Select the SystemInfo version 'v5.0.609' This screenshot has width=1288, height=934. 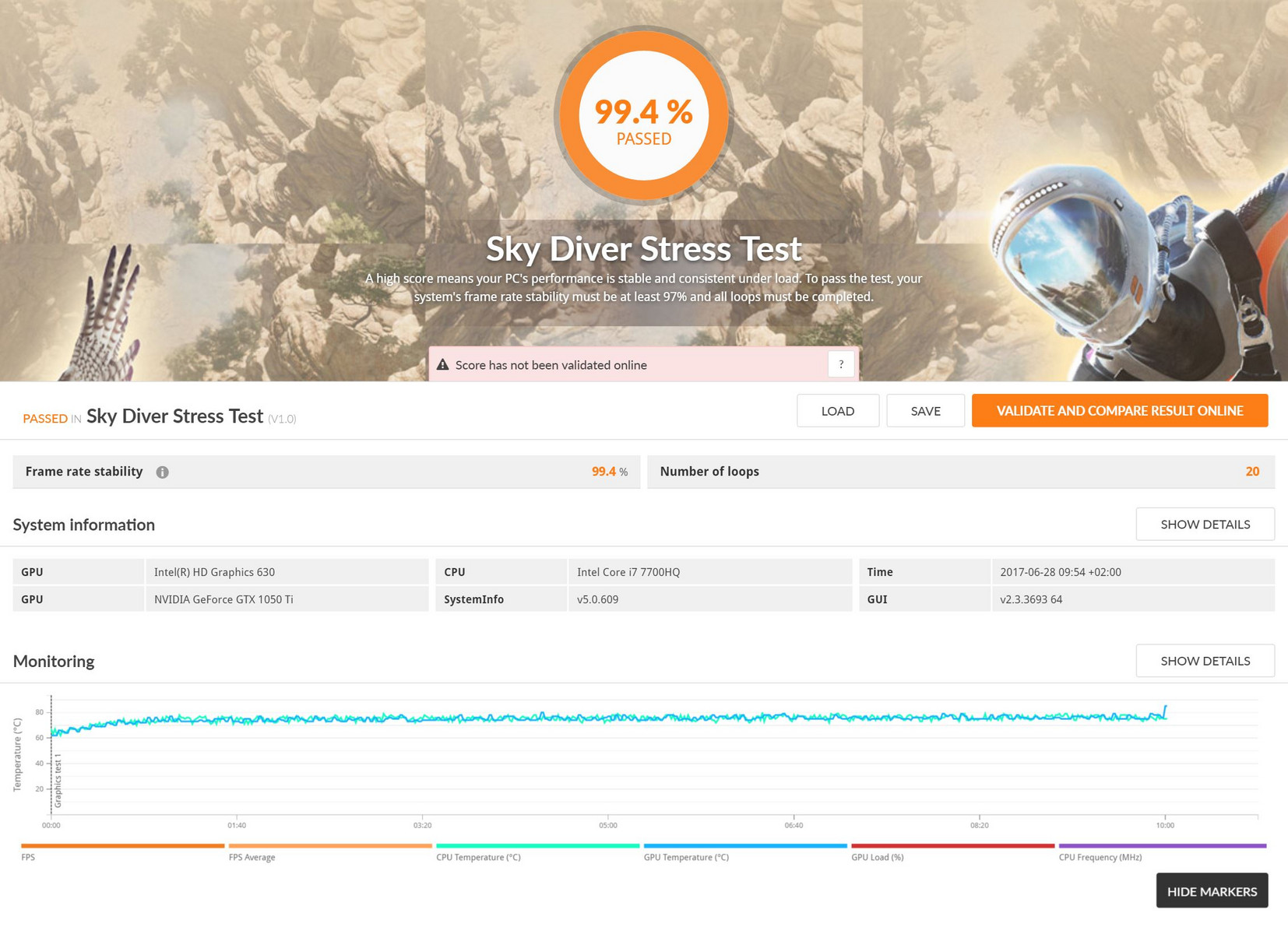pyautogui.click(x=597, y=599)
